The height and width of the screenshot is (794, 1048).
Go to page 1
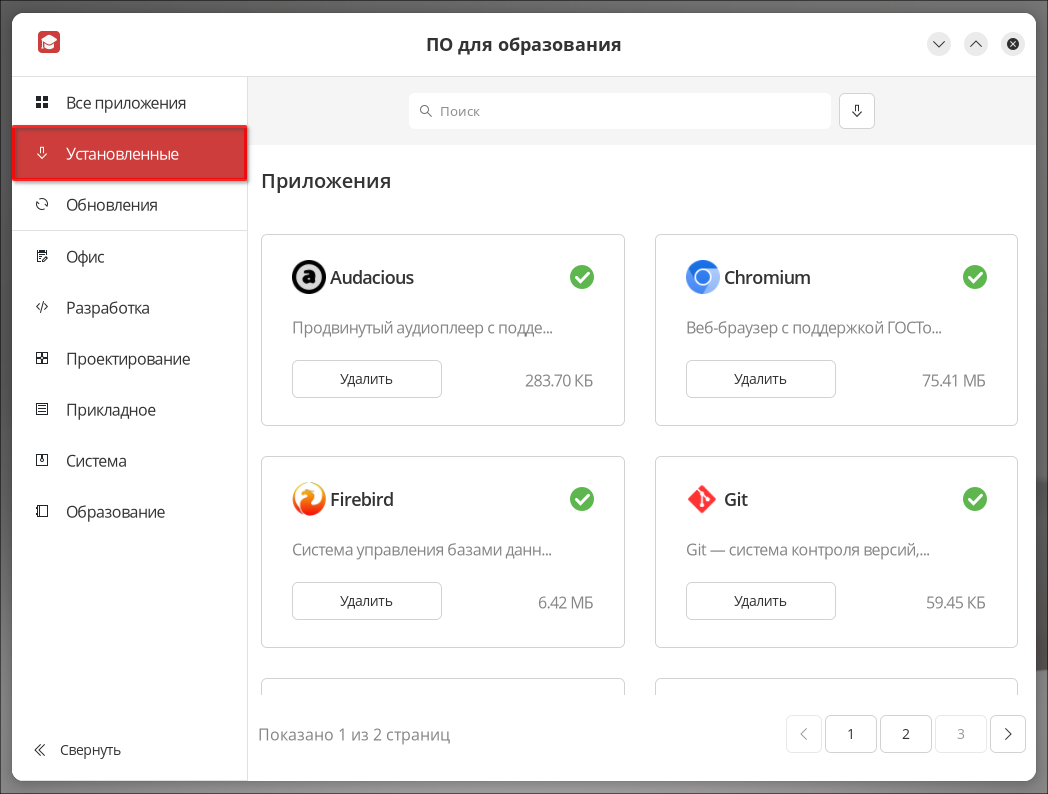pos(851,734)
